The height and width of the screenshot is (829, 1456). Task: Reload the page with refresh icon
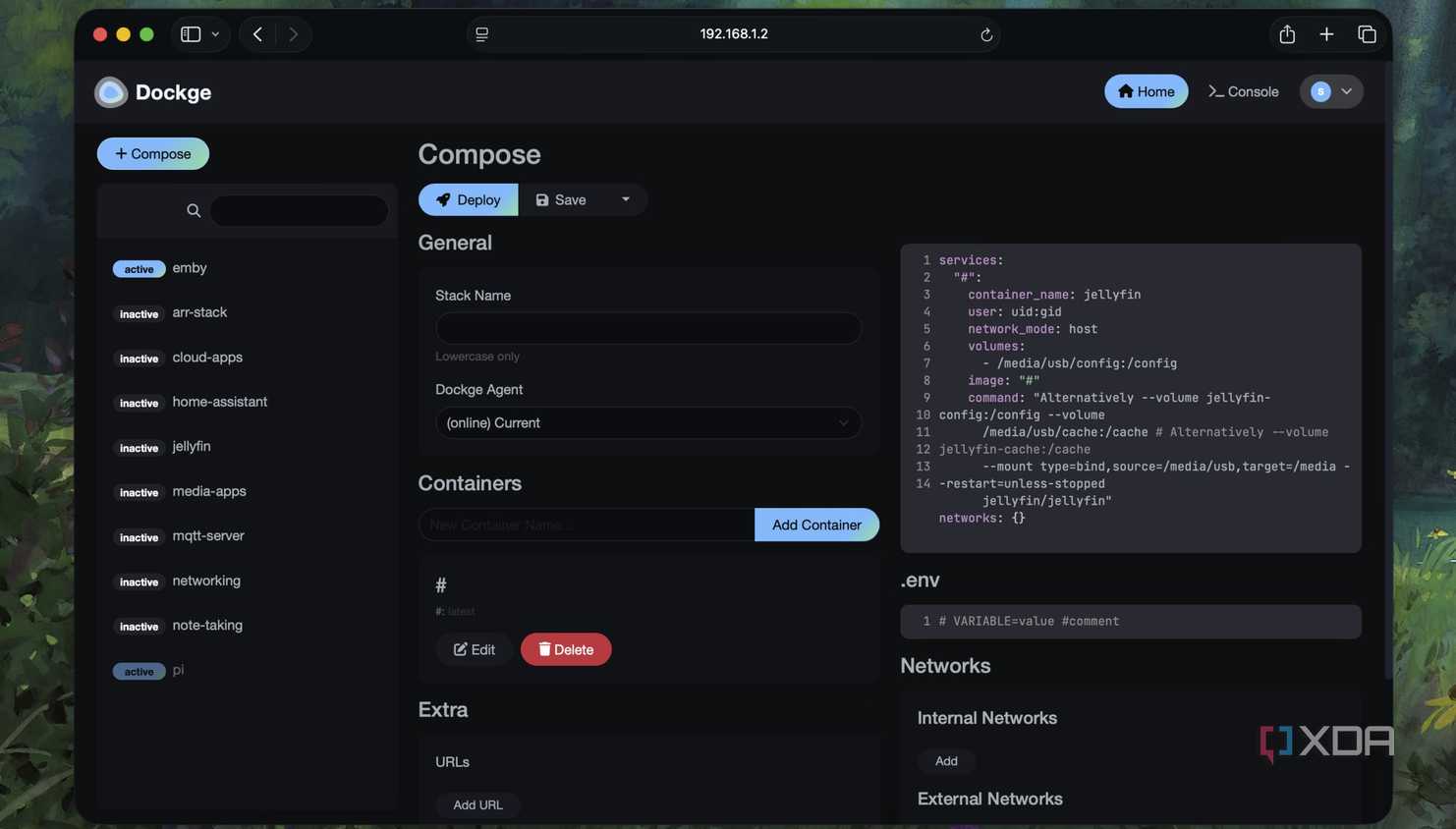(986, 34)
